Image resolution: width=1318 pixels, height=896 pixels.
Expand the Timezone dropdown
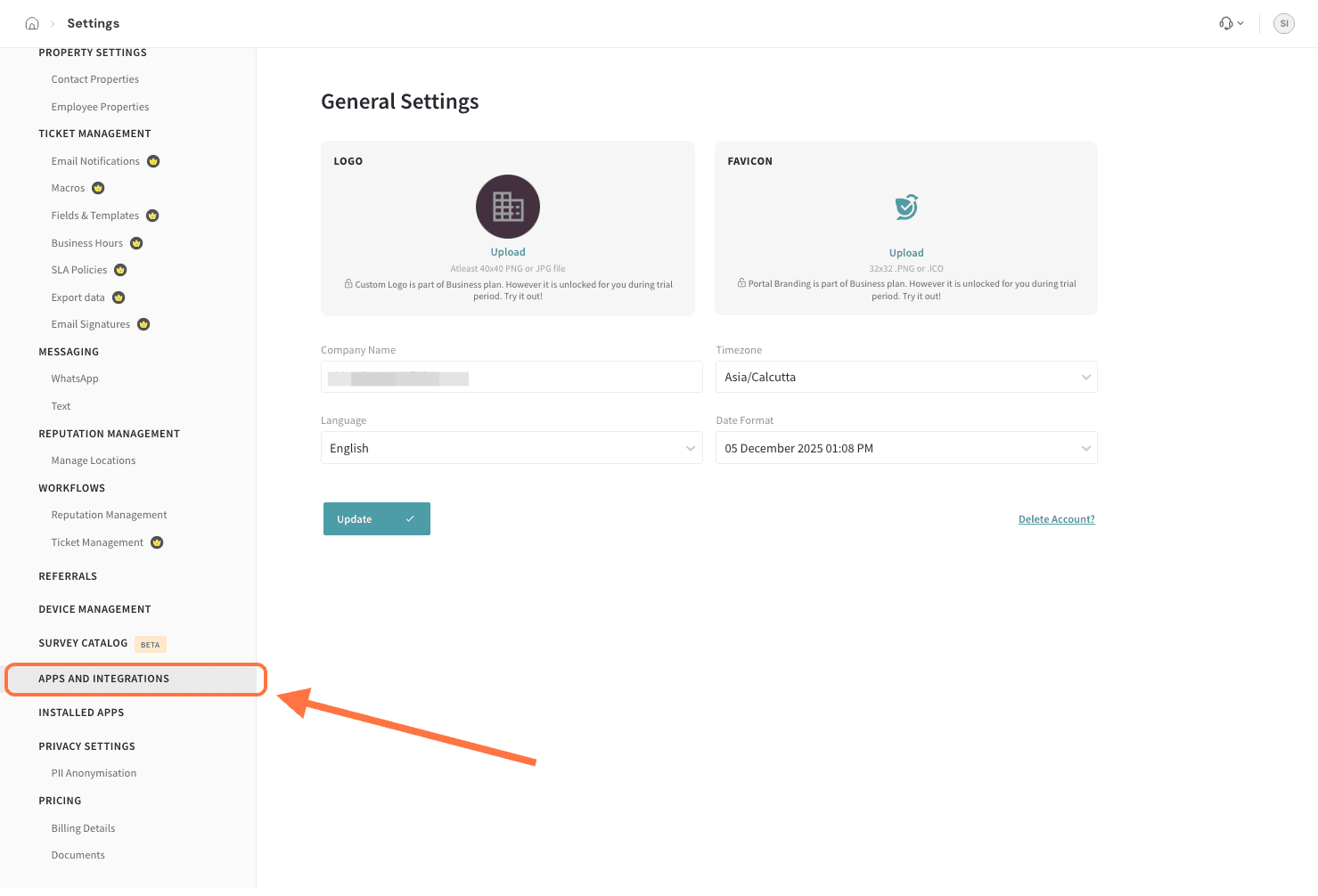click(x=905, y=377)
